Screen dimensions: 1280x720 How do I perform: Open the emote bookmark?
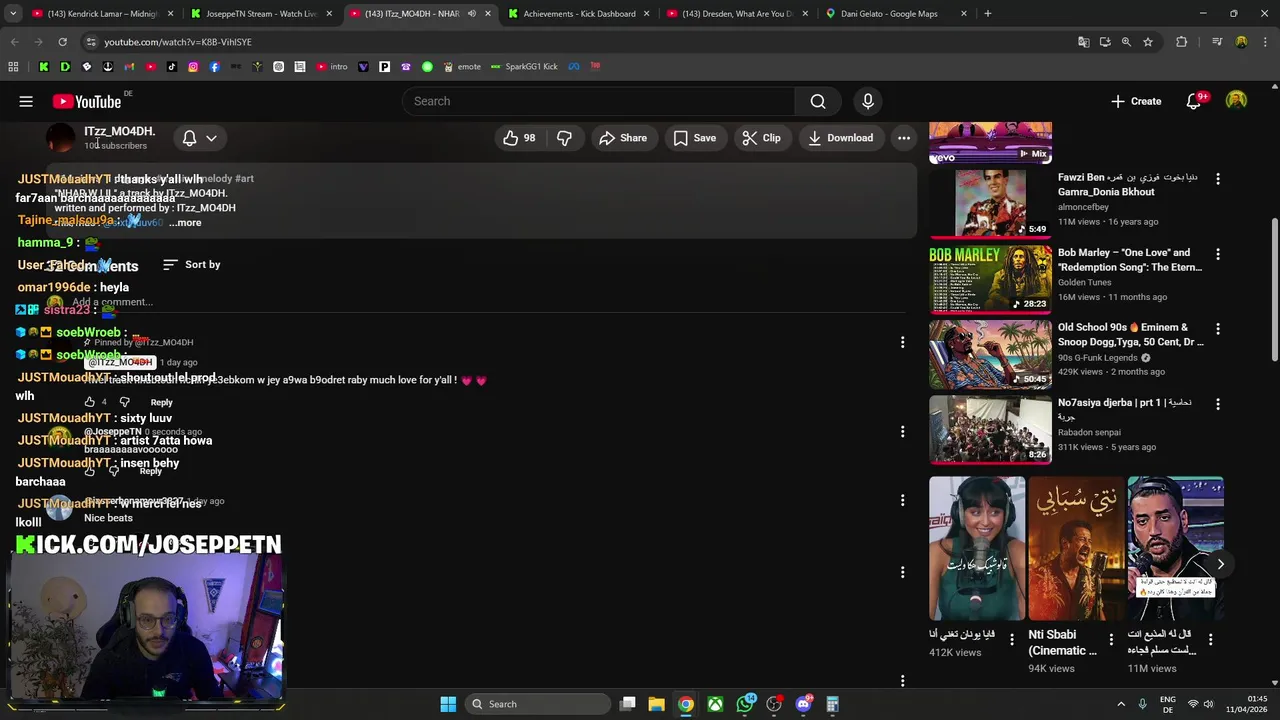[461, 67]
